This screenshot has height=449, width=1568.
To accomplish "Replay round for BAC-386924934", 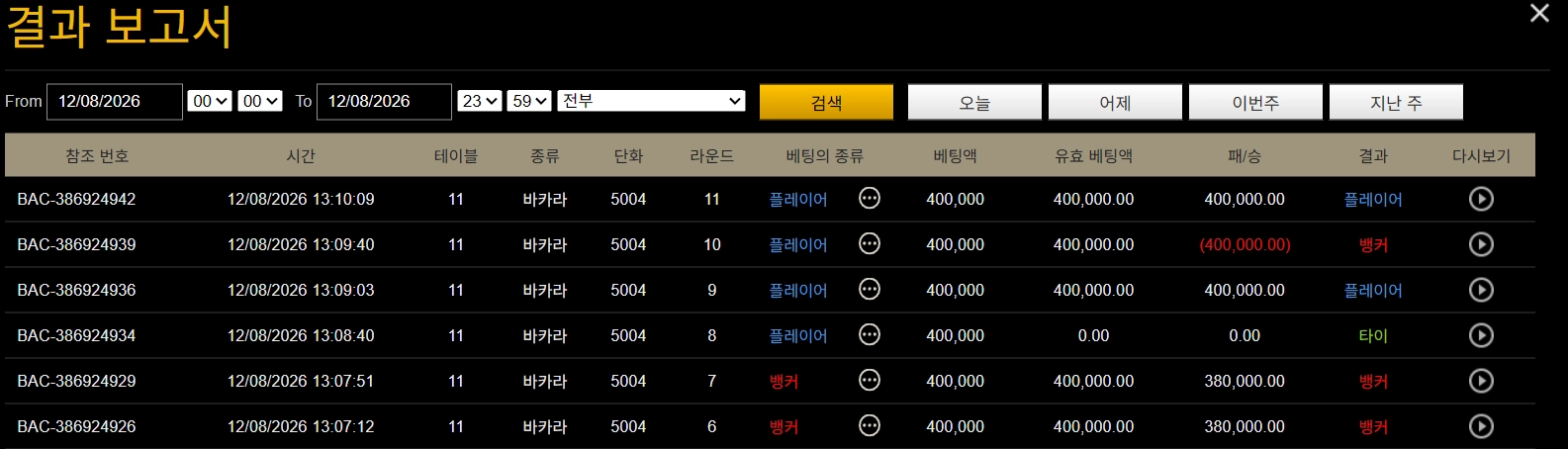I will point(1480,335).
